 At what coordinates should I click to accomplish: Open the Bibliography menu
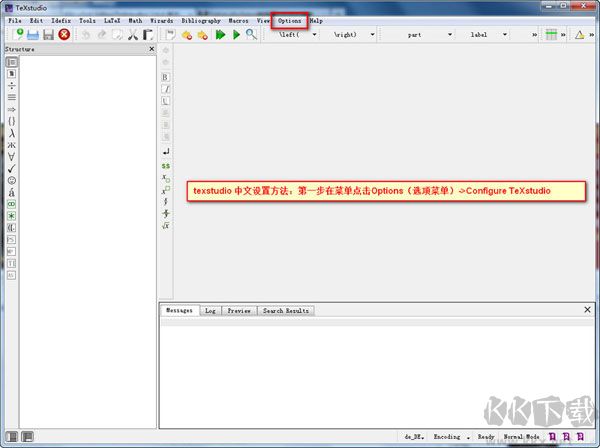point(201,21)
